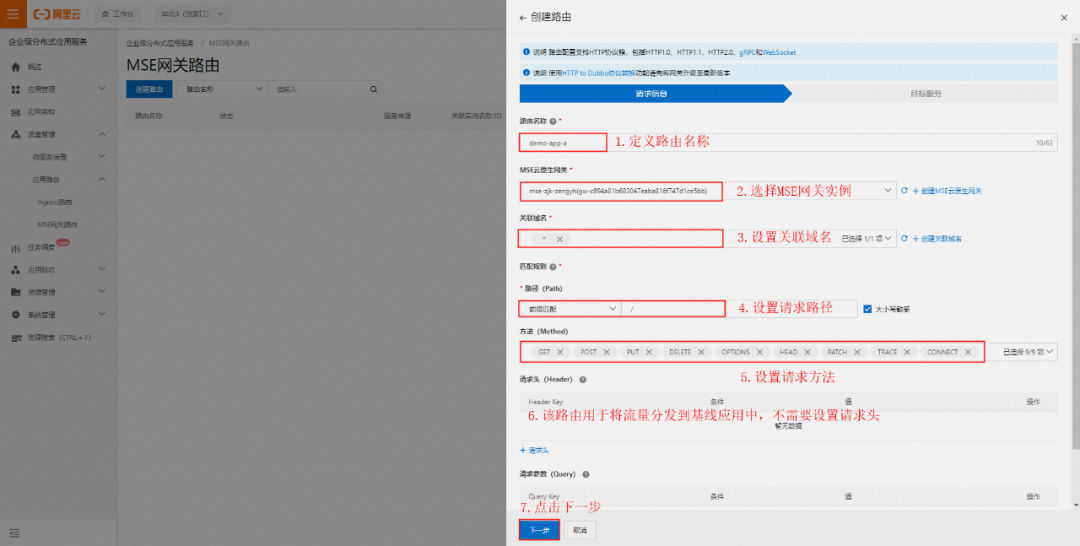Screen dimensions: 1080x546
Task: Remove the TRACE method tag
Action: [x=906, y=352]
